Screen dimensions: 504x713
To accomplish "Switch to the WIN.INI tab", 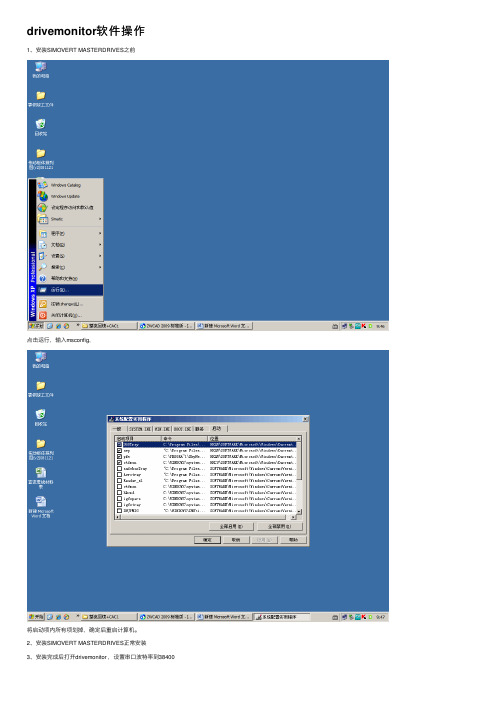I will click(162, 429).
